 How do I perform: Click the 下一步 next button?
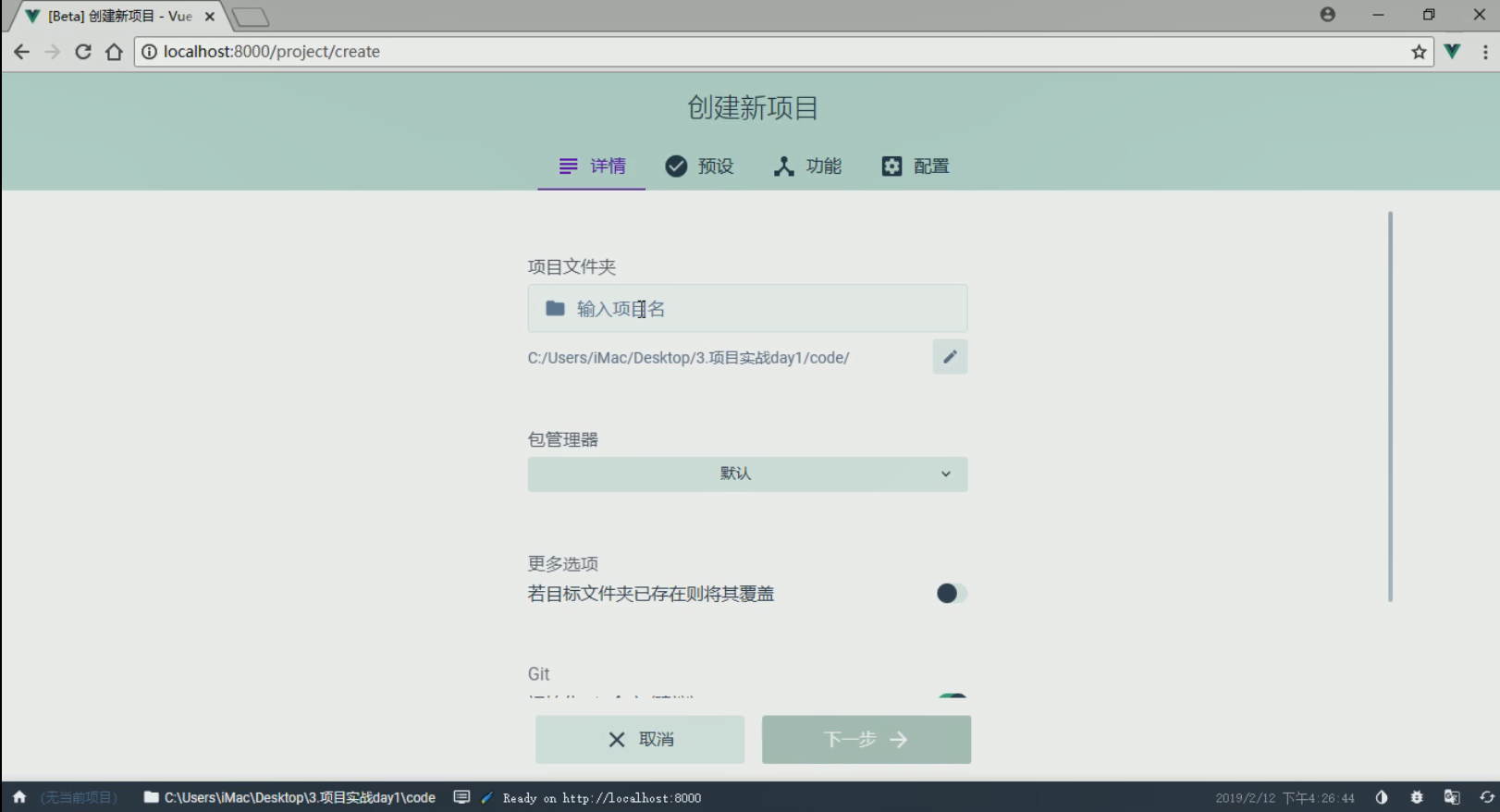(867, 739)
